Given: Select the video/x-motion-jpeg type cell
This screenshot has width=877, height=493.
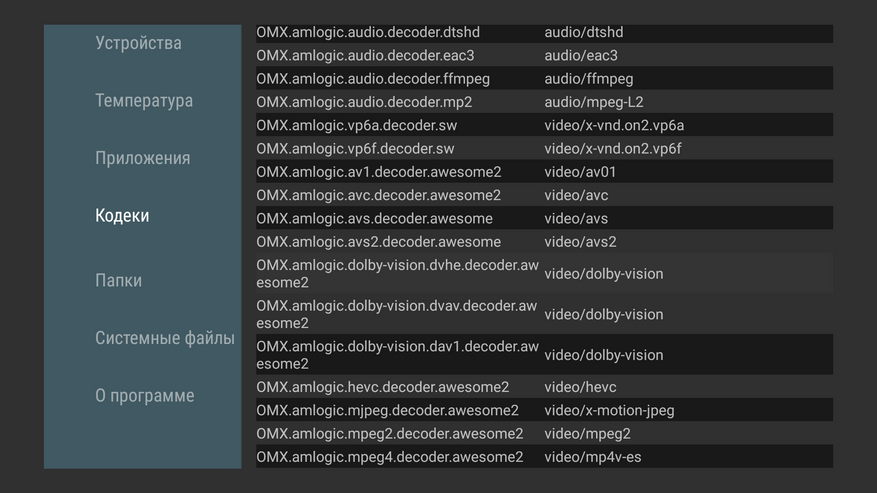Looking at the screenshot, I should (x=609, y=410).
